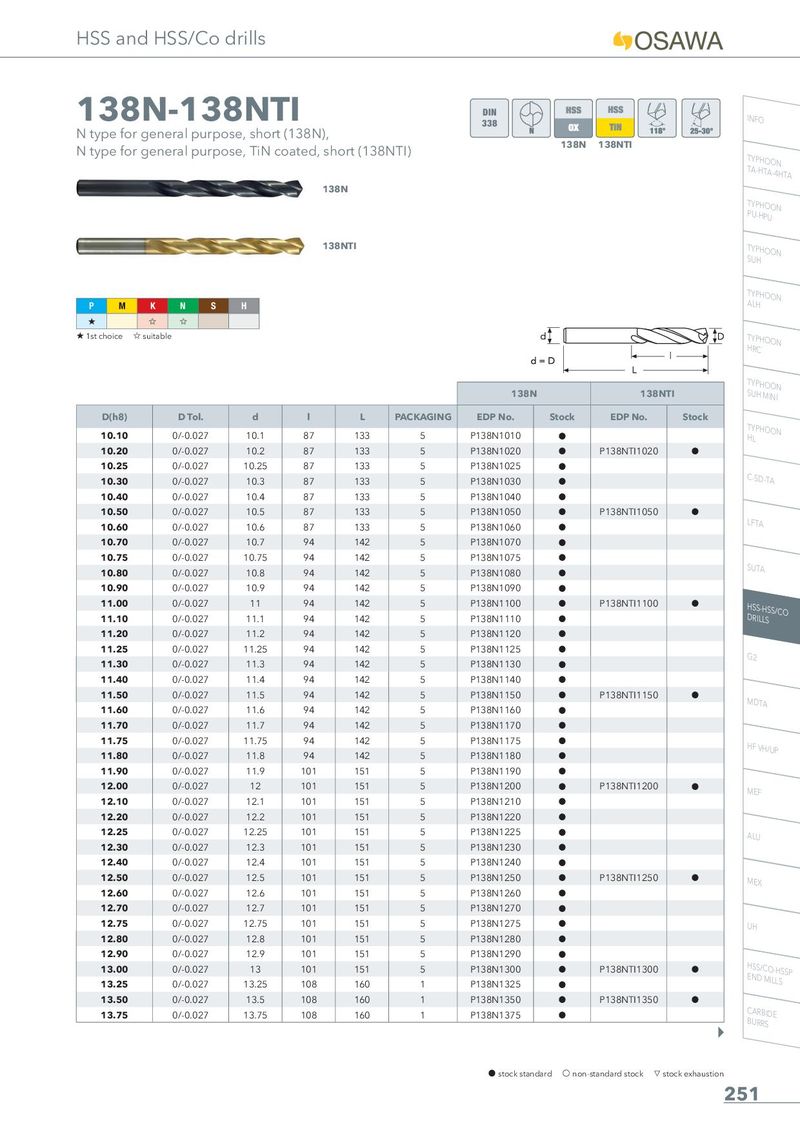Click the 138NTI stock dot in the 10.50 row
Screen dimensions: 800x1132
coord(695,512)
